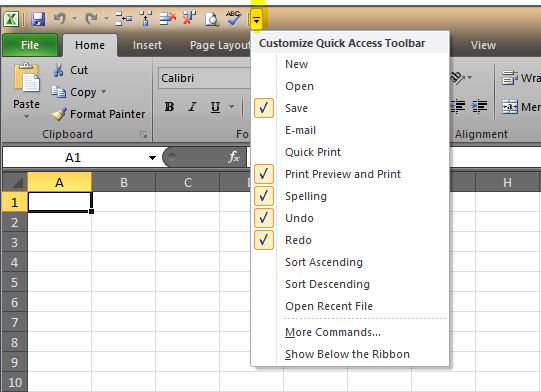Viewport: 541px width, 392px height.
Task: Uncheck Redo in the customize menu
Action: (264, 240)
